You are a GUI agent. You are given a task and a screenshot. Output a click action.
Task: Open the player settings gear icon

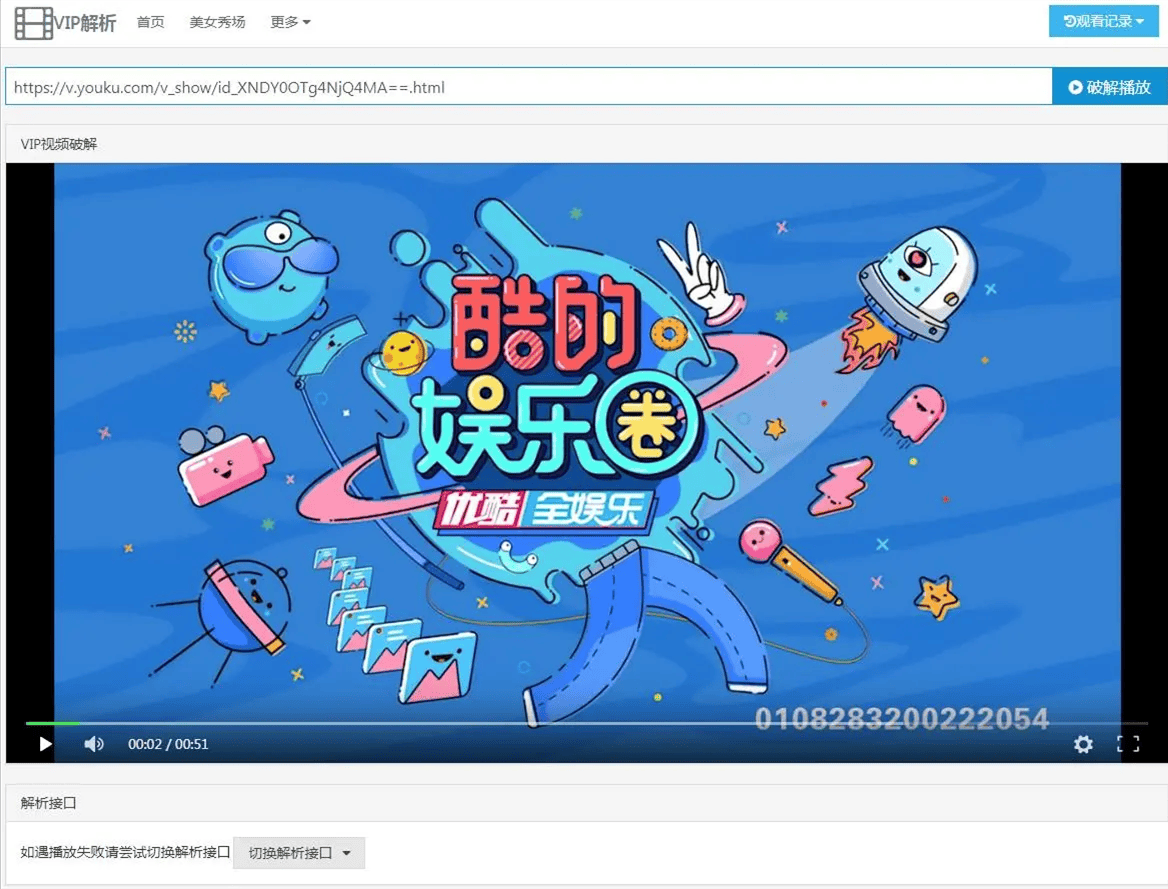tap(1083, 744)
